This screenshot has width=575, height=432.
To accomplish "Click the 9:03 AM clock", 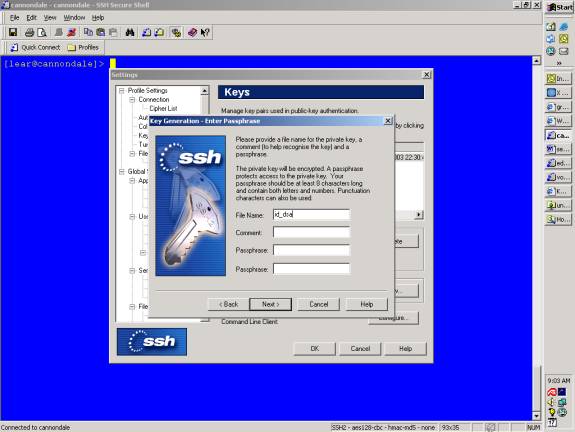I will (x=559, y=381).
